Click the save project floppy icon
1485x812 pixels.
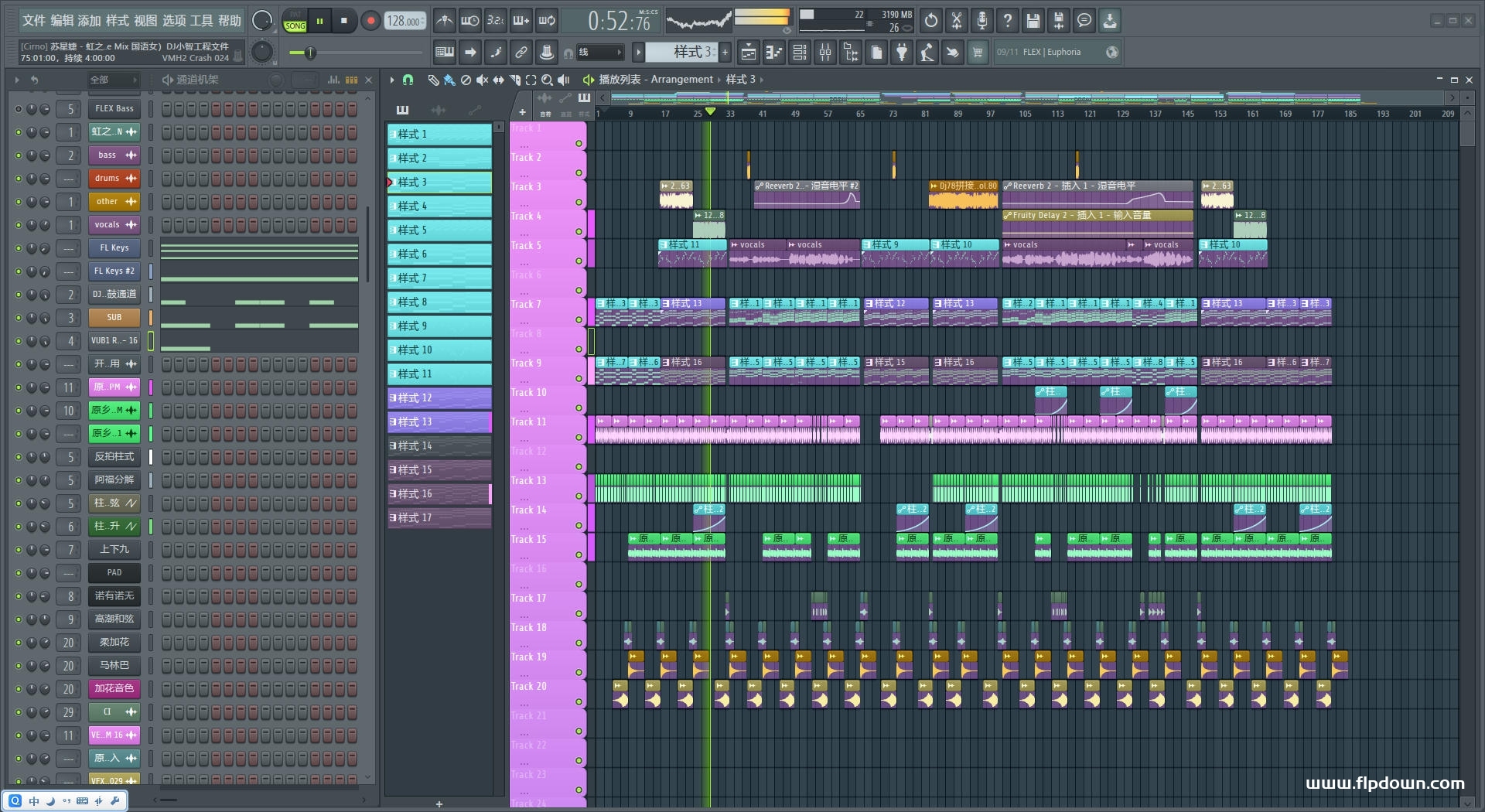1033,21
